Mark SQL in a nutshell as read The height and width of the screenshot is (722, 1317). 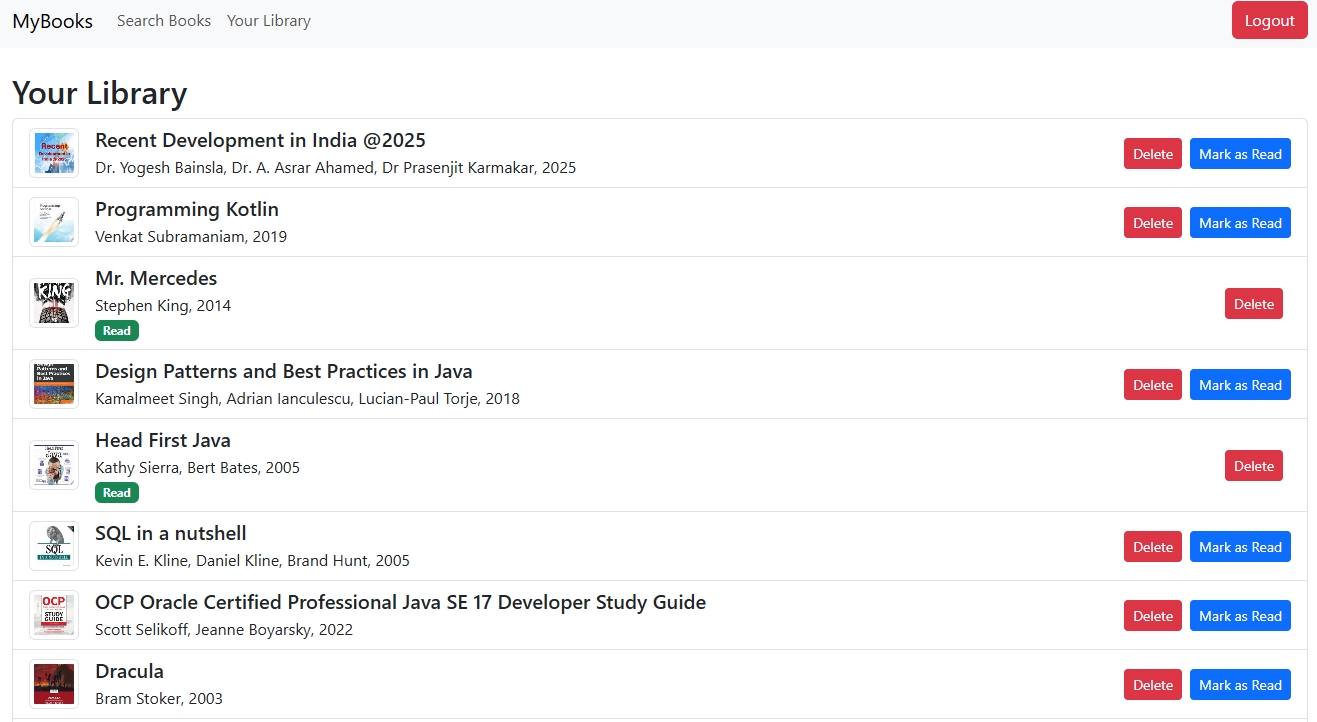click(1240, 547)
